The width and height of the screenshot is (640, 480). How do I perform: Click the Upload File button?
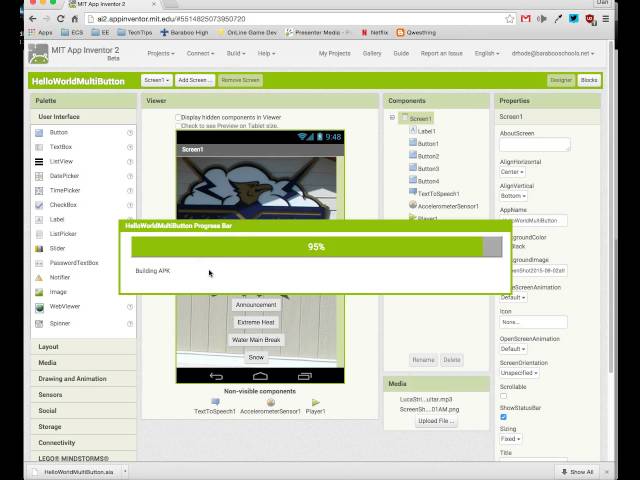(436, 421)
